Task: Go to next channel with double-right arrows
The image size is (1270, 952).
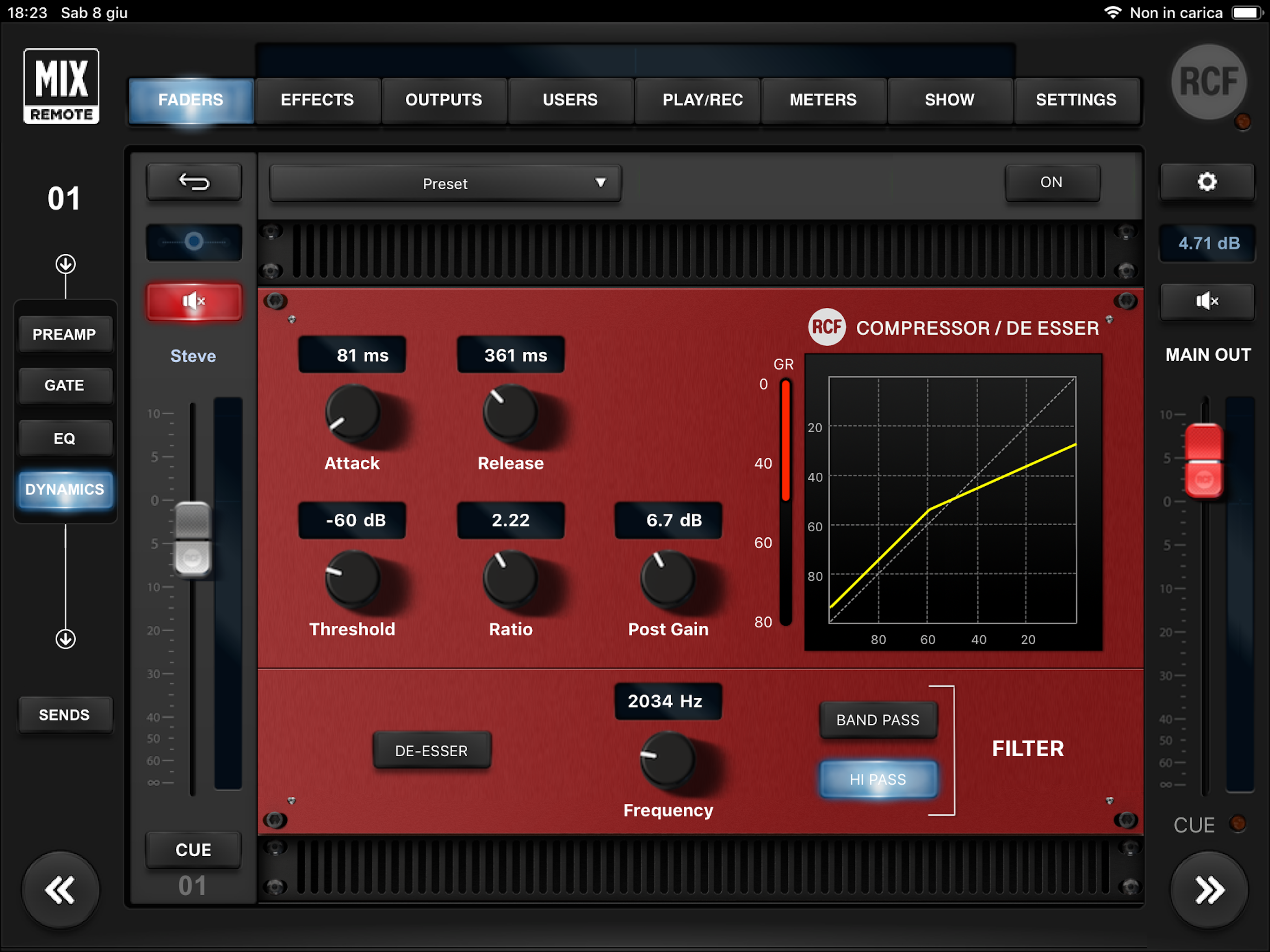Action: coord(1209,890)
